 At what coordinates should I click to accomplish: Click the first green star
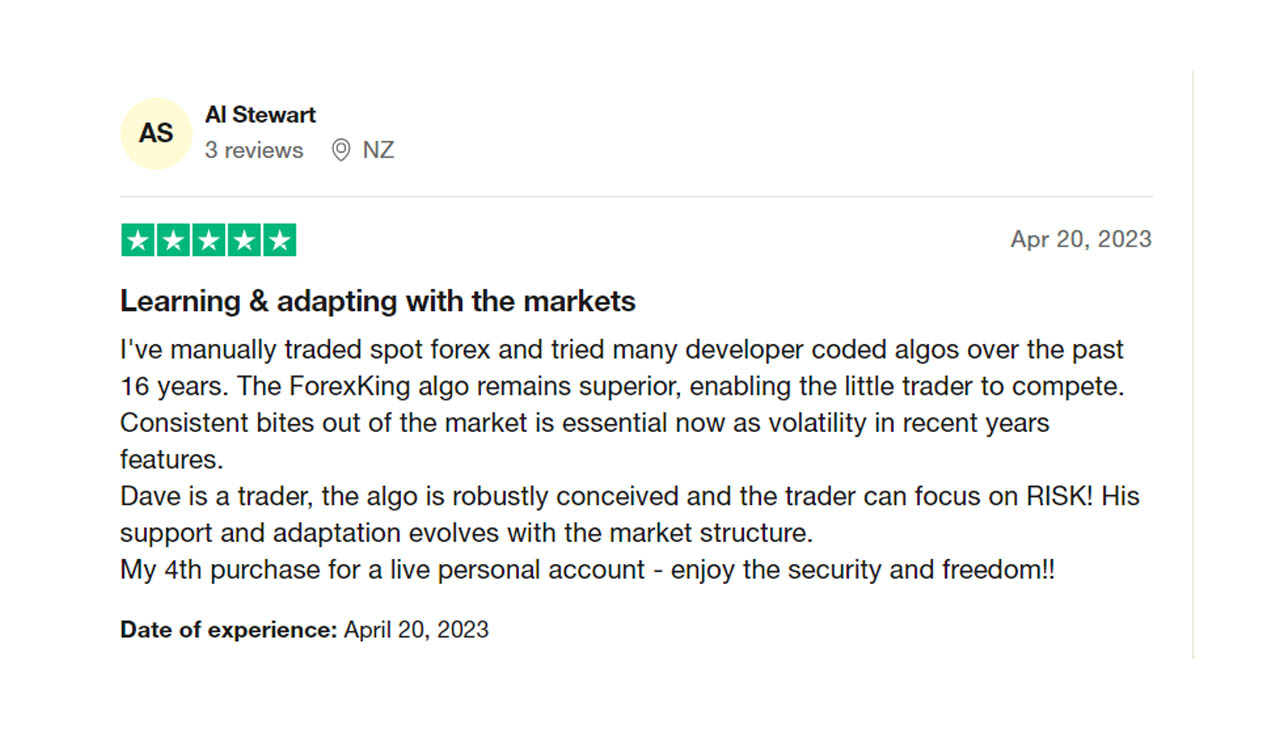coord(138,240)
